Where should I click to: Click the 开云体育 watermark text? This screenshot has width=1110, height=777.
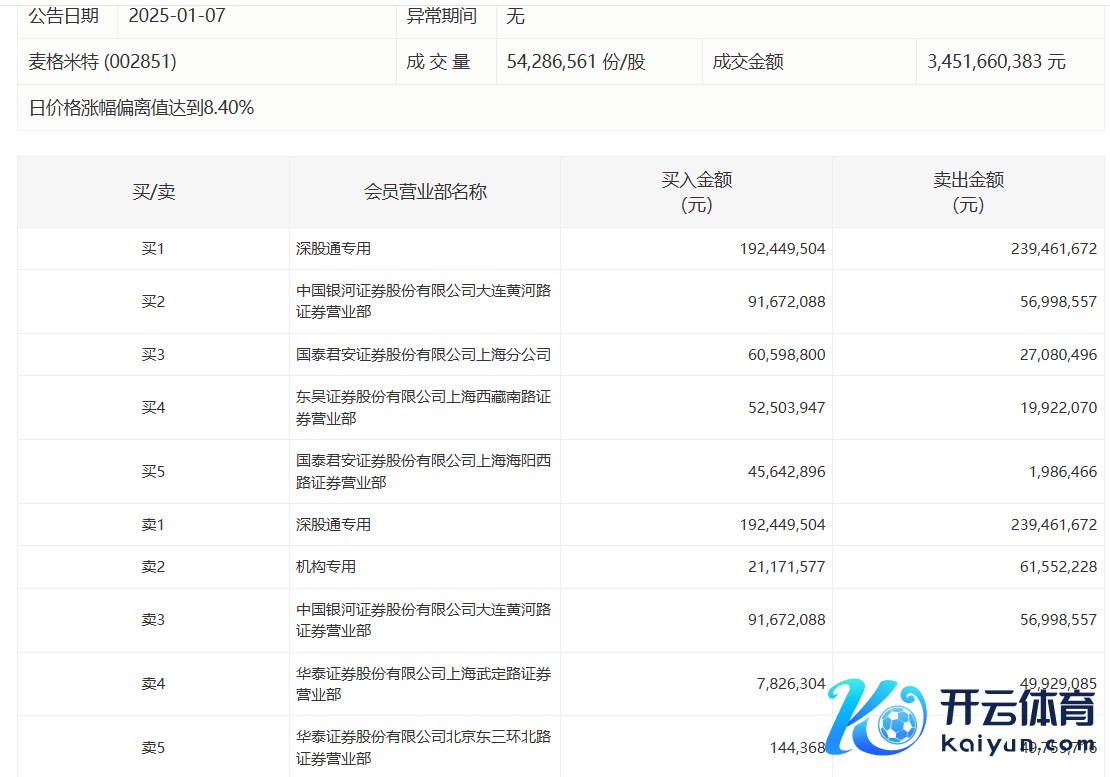point(1017,710)
